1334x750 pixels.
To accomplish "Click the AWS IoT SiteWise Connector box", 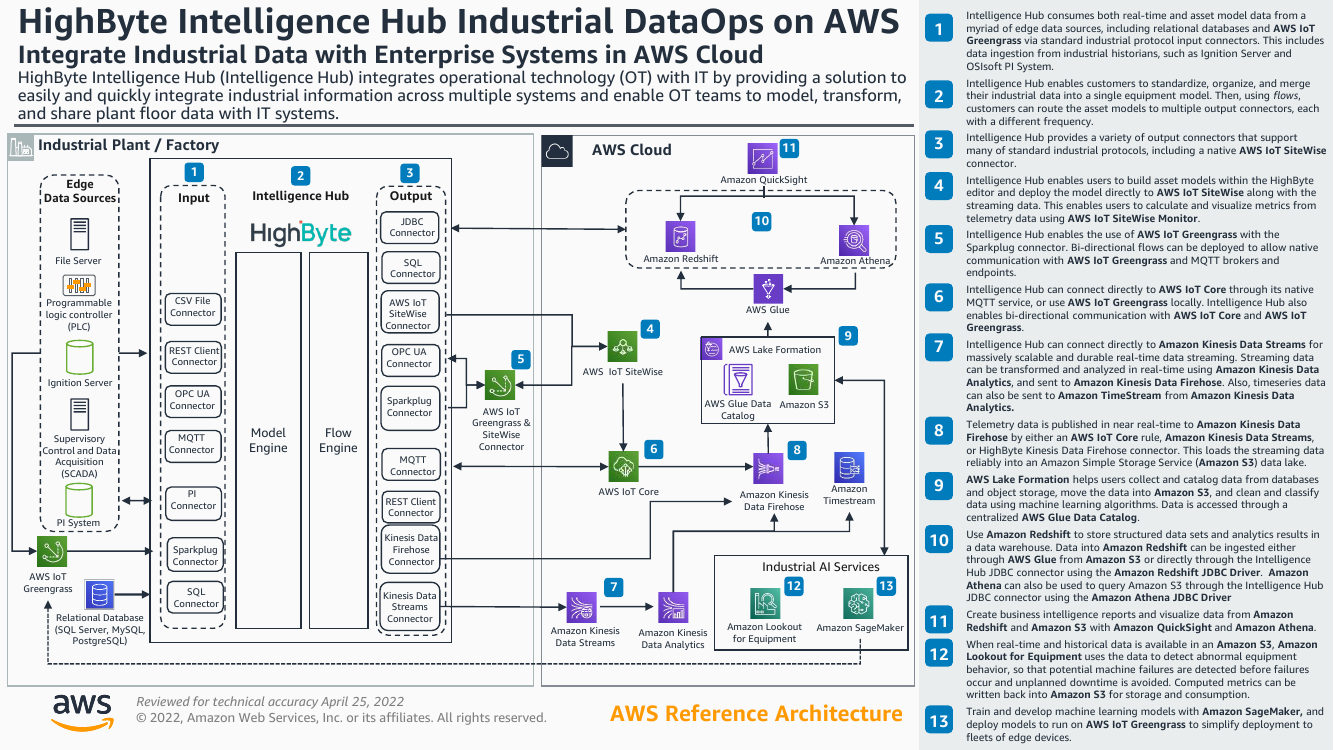I will pyautogui.click(x=409, y=313).
